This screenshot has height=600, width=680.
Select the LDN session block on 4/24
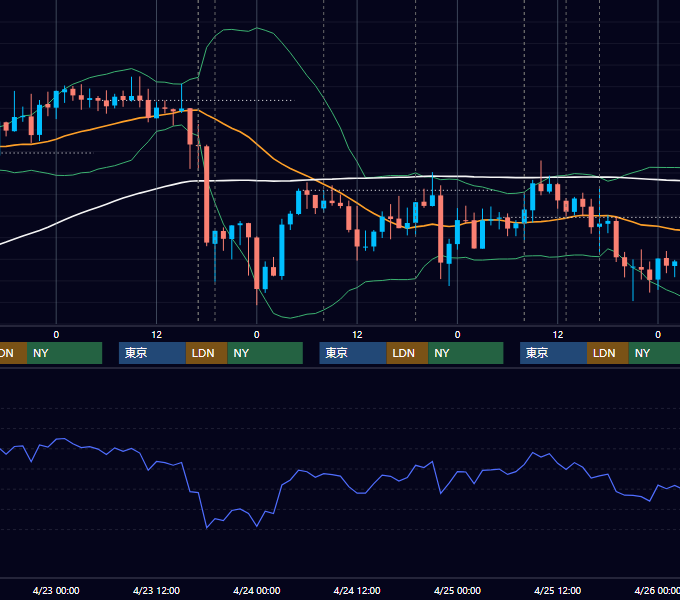point(407,353)
